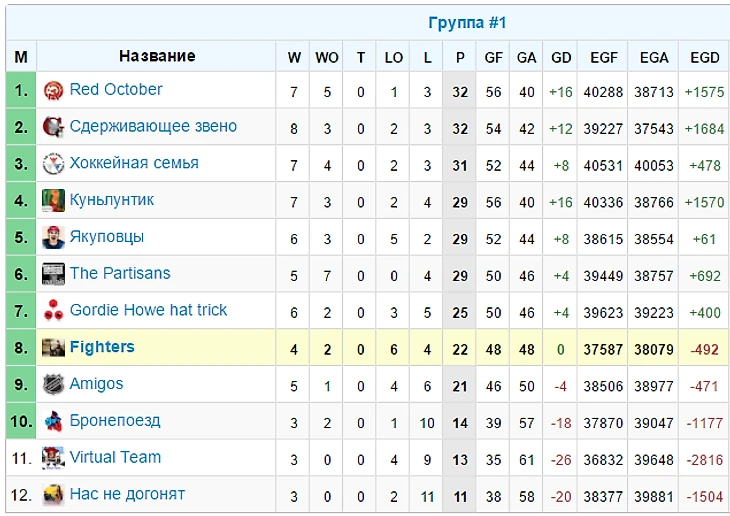Open the Fighters team link
This screenshot has height=516, width=730.
click(102, 347)
